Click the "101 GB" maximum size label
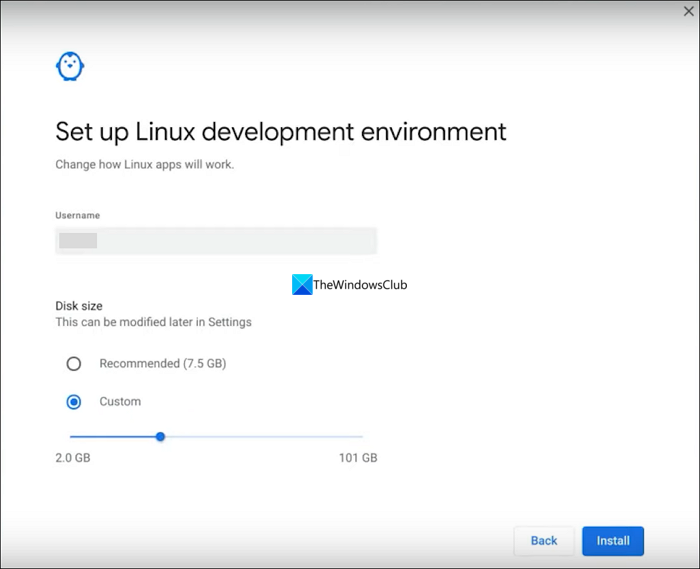 [x=359, y=458]
